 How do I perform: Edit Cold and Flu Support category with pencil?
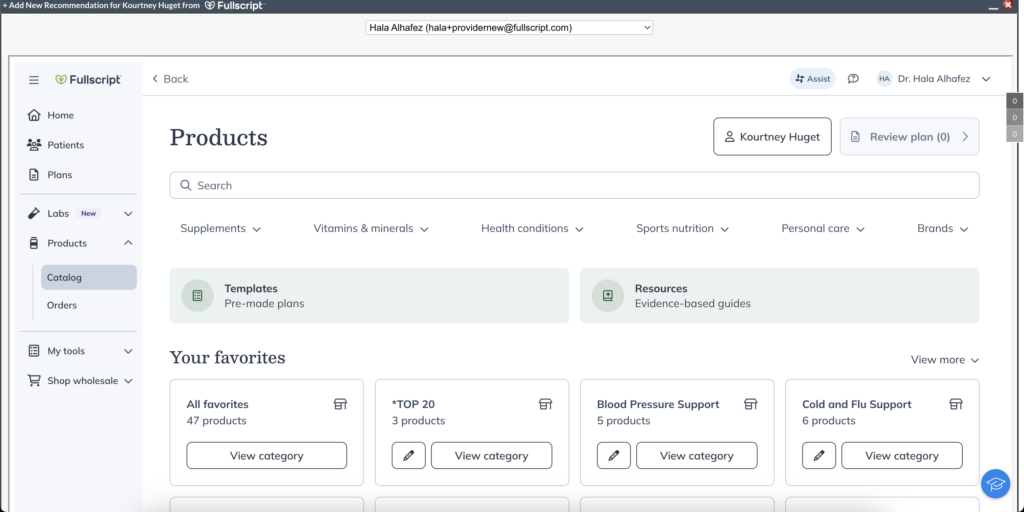click(x=819, y=456)
